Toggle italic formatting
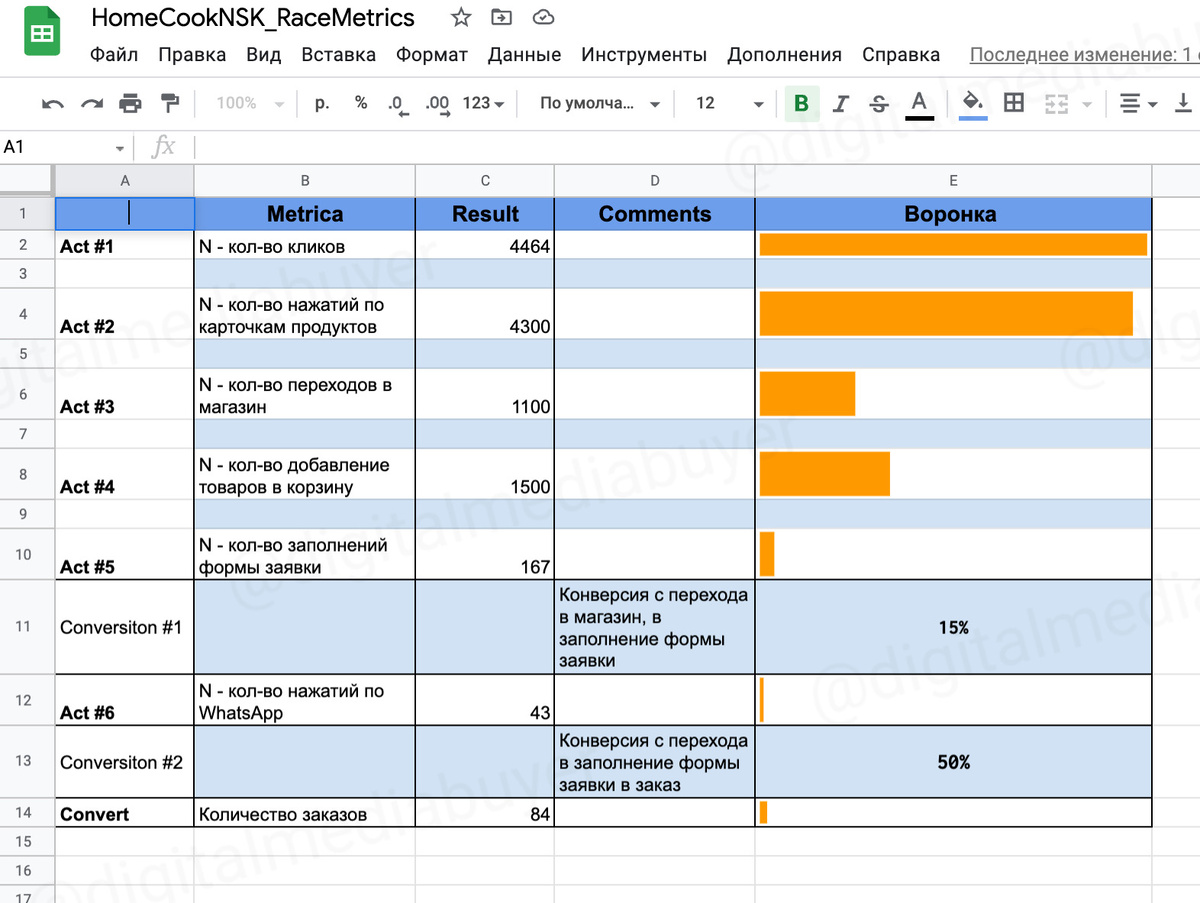1200x903 pixels. [841, 103]
